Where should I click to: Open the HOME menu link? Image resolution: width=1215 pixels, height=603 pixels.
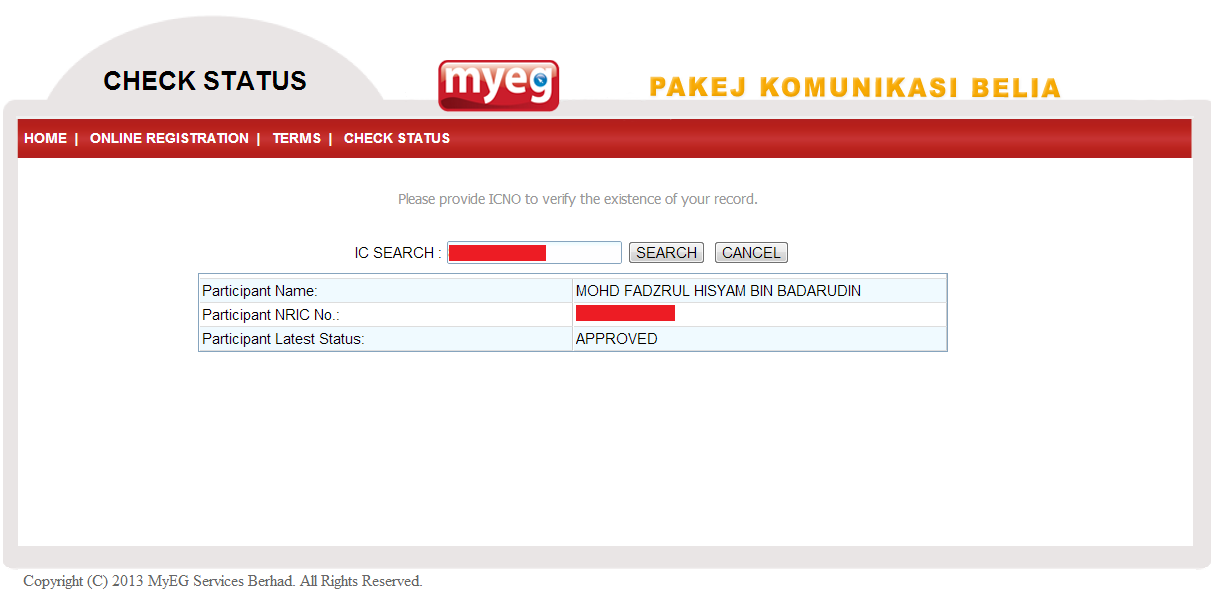coord(45,139)
